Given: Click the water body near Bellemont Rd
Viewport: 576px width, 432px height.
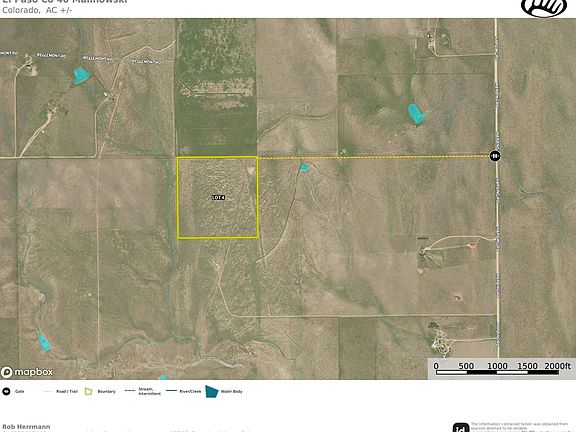Looking at the screenshot, I should [x=81, y=76].
